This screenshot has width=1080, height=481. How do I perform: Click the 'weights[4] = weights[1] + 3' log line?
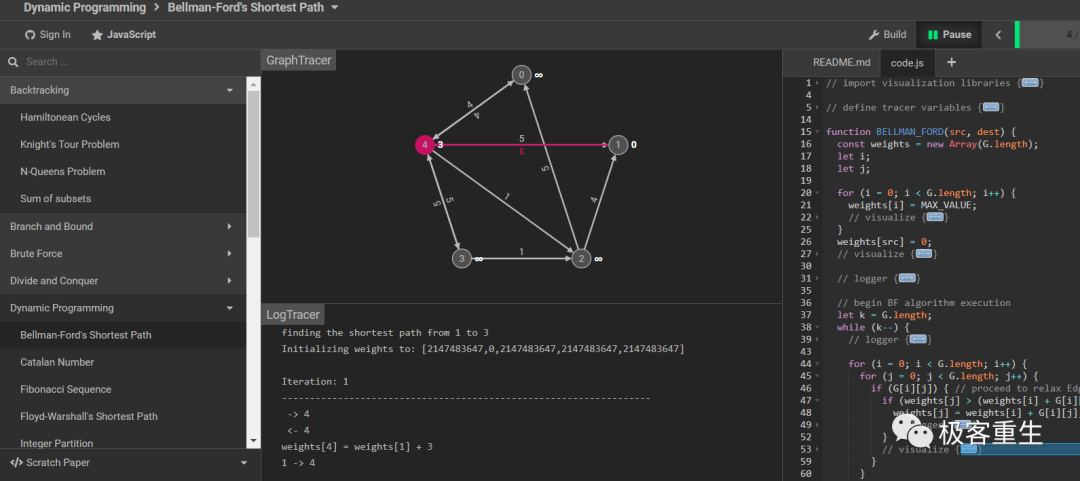(357, 447)
